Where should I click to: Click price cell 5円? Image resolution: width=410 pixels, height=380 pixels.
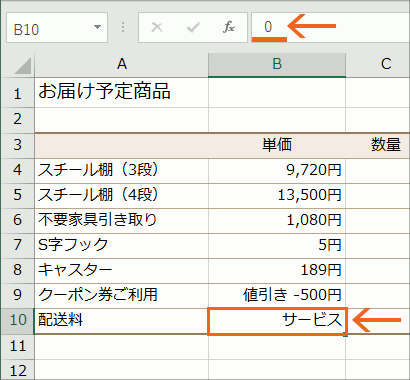point(277,245)
